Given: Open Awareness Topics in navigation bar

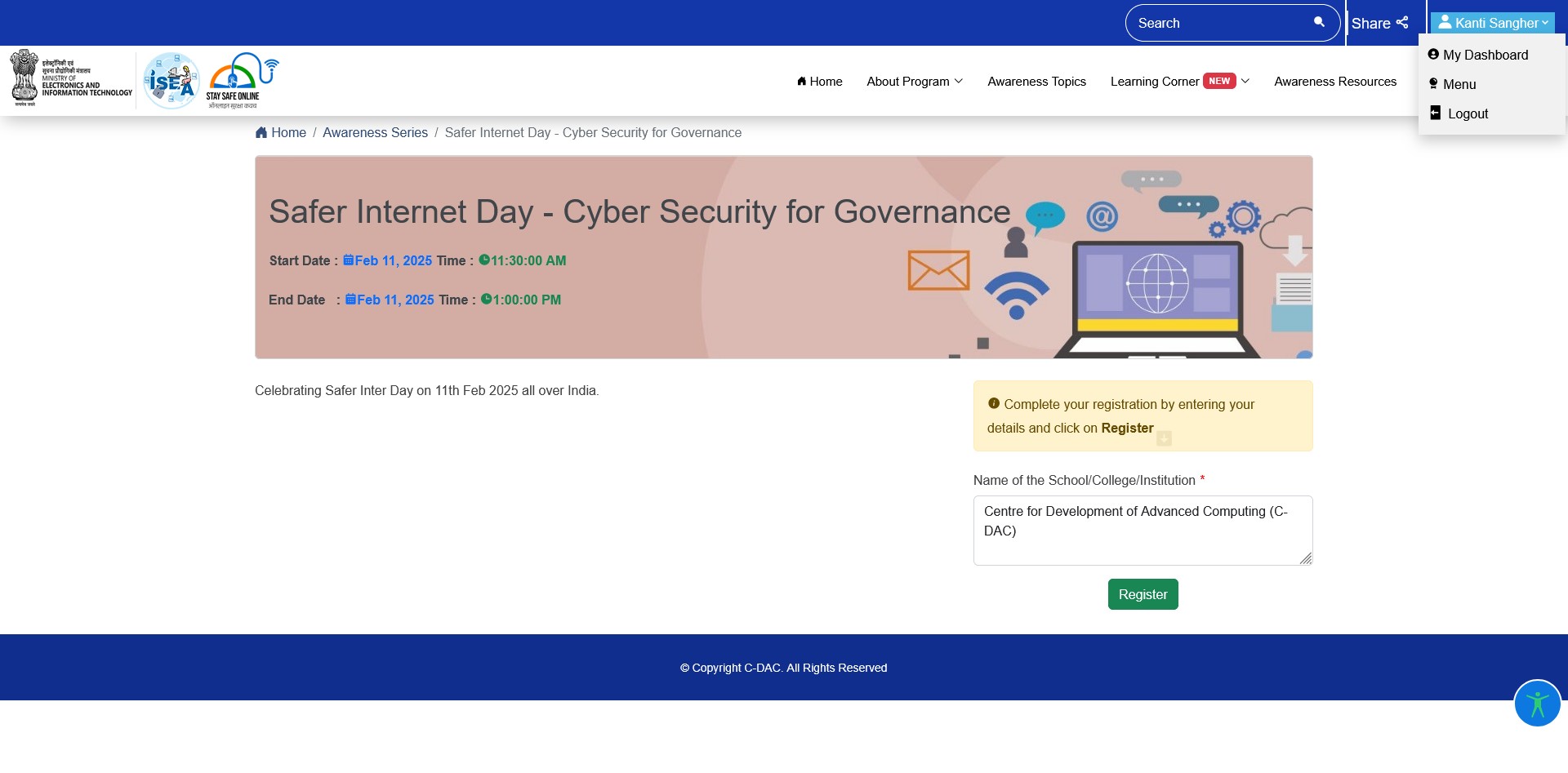Looking at the screenshot, I should (x=1036, y=82).
